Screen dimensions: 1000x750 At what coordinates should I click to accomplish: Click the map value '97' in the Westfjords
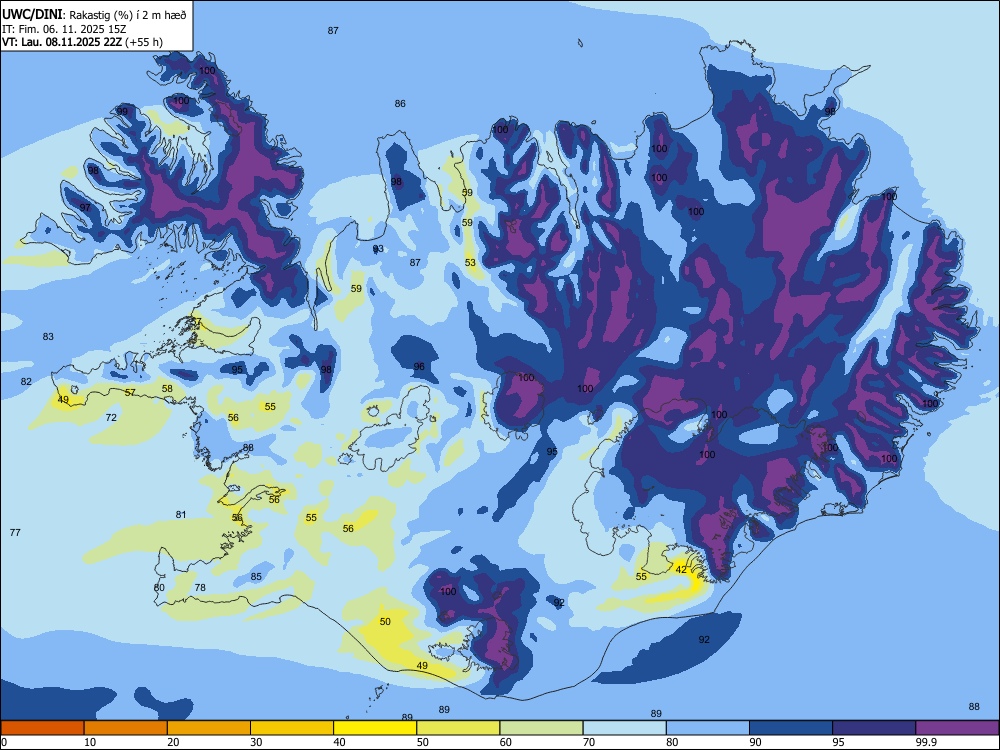click(85, 207)
